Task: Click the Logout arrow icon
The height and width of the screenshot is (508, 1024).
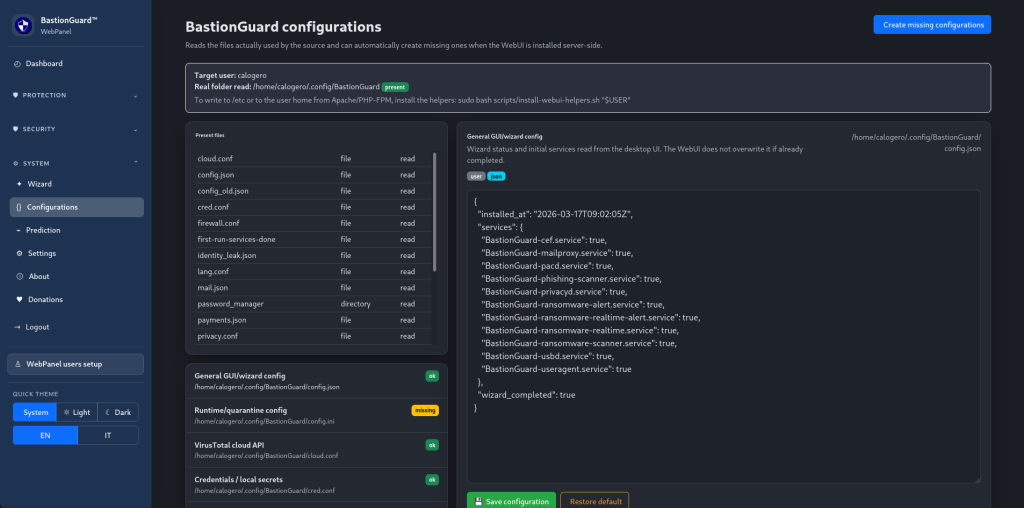Action: click(17, 327)
